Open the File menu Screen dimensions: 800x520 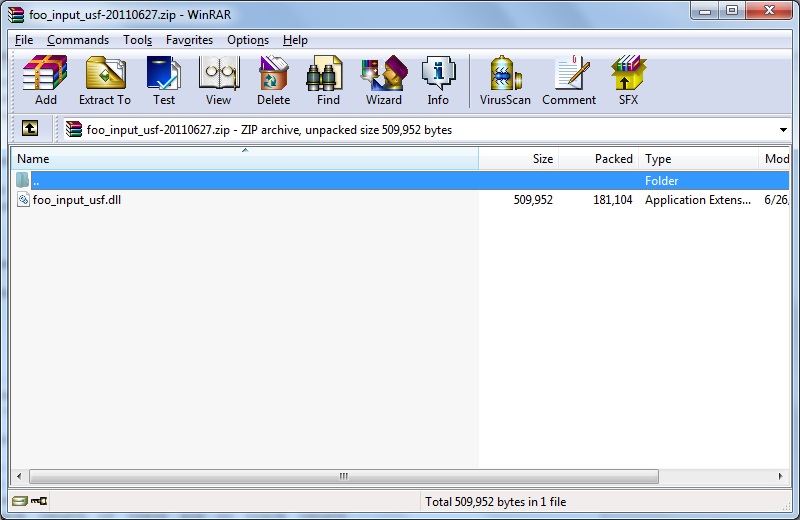[x=24, y=40]
